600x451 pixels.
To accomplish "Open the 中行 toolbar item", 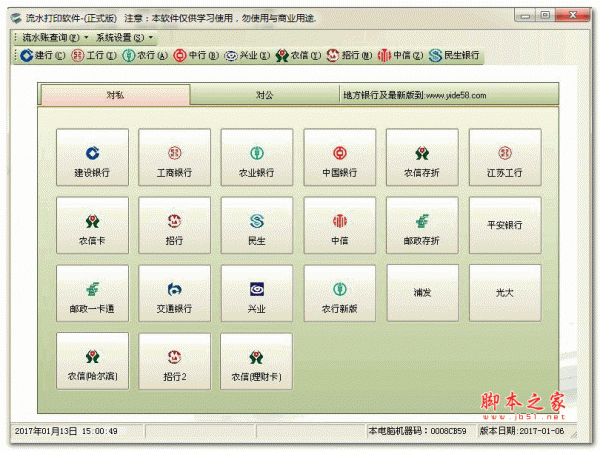I will click(x=196, y=55).
